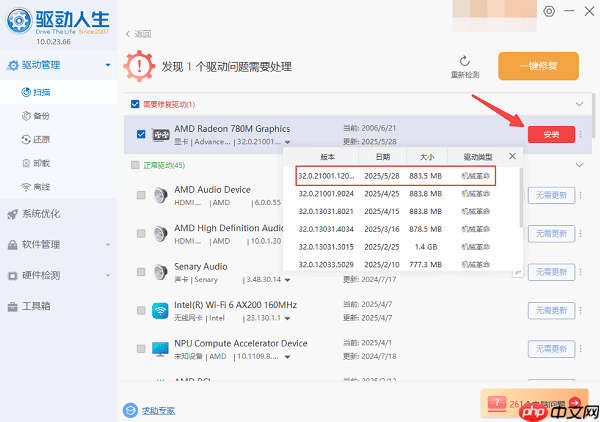Click 无需更新 button for Intel Wi-Fi 6 AX200
The width and height of the screenshot is (600, 422).
pyautogui.click(x=551, y=311)
